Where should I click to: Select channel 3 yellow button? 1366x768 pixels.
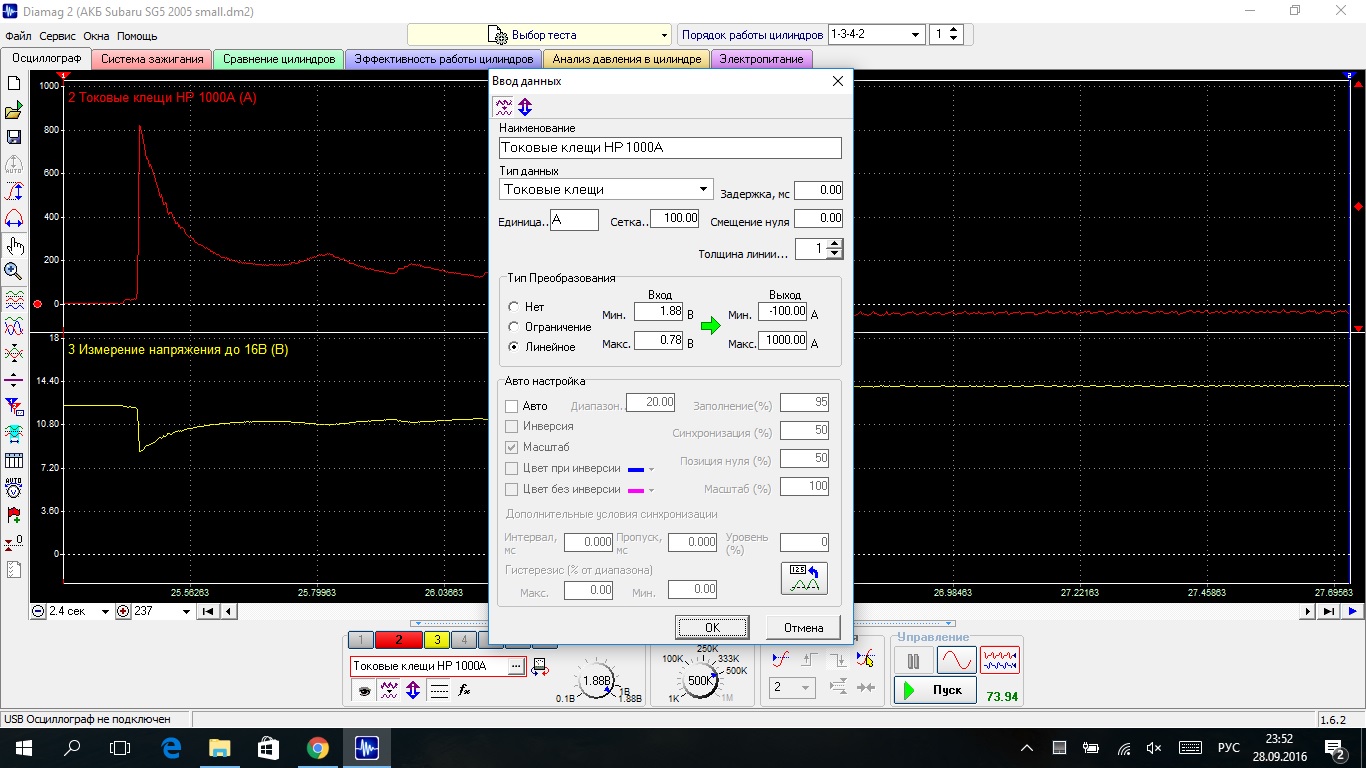coord(436,640)
